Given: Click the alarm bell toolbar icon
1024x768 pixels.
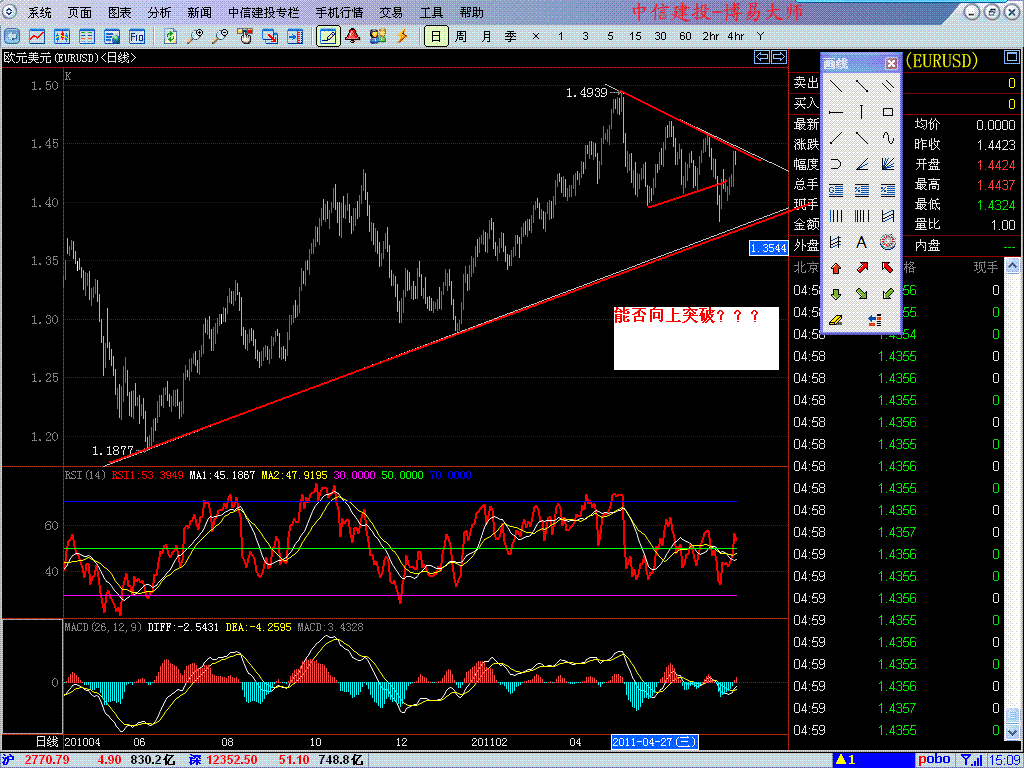Looking at the screenshot, I should click(x=353, y=37).
